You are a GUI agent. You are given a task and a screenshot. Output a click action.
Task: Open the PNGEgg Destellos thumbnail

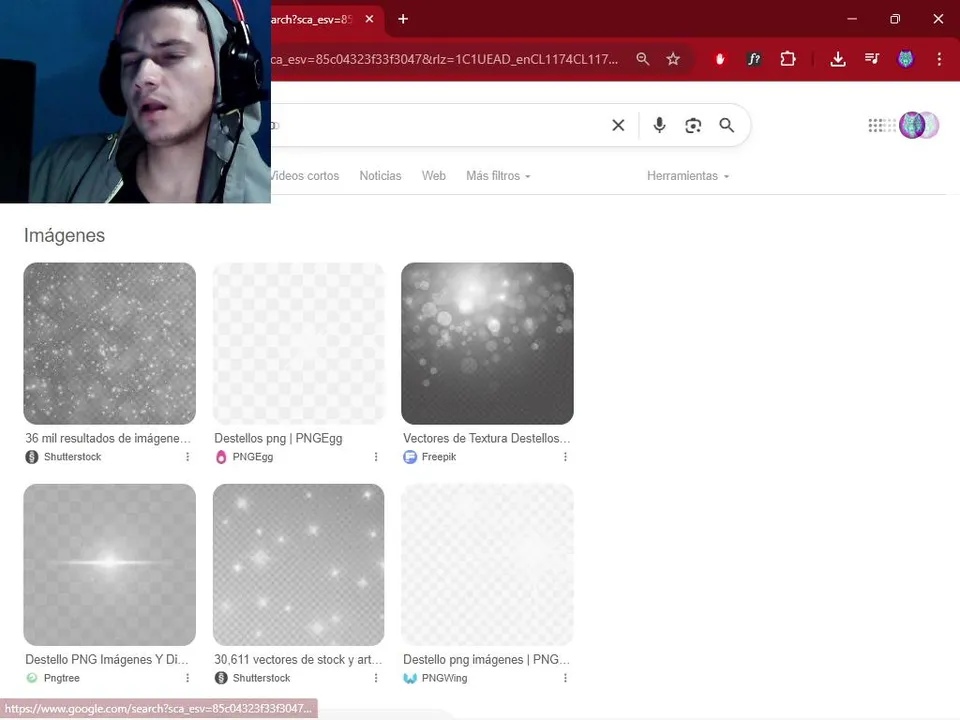pos(299,343)
